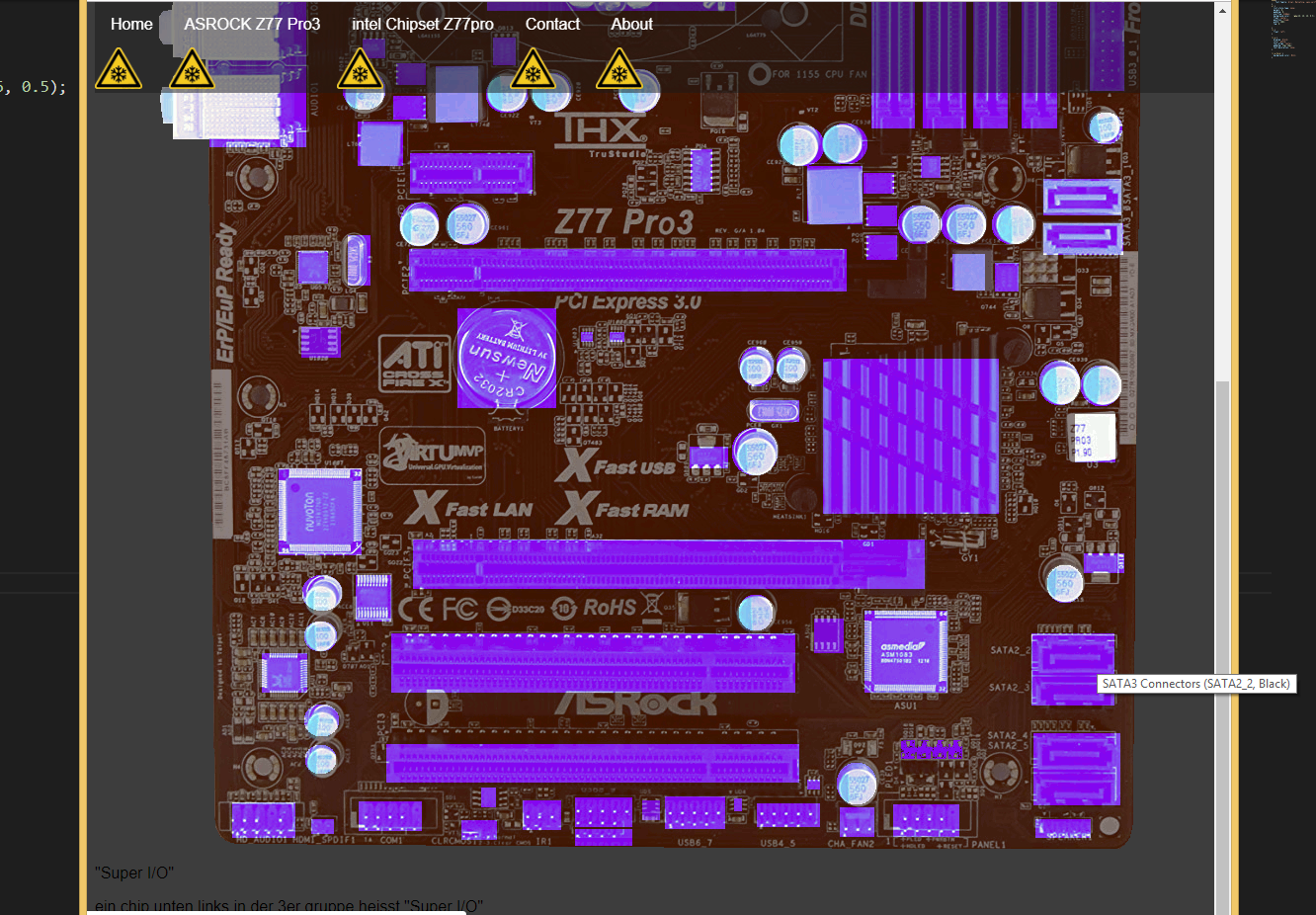Click the warning icon under Home
This screenshot has height=915, width=1316.
119,70
